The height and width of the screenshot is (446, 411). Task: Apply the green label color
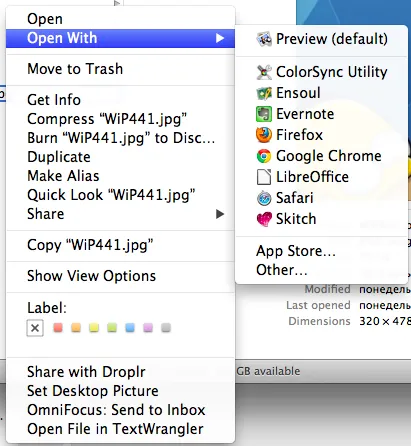point(112,328)
